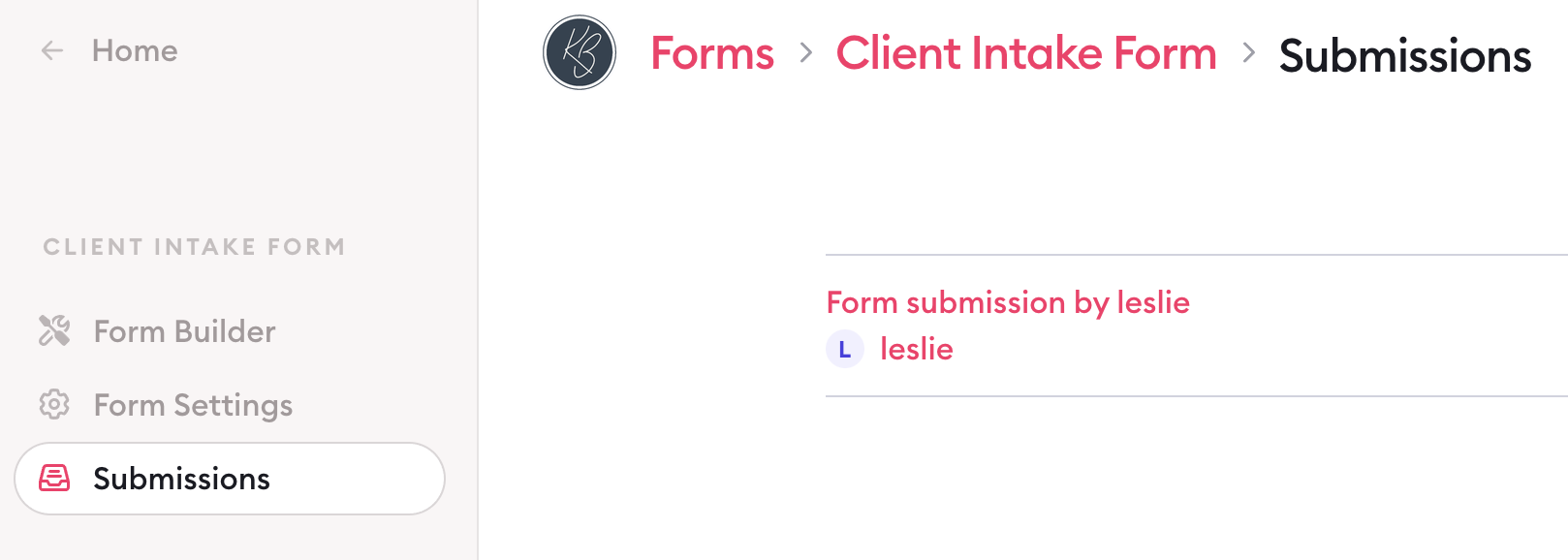
Task: Click the Form Settings gear icon
Action: pos(54,404)
